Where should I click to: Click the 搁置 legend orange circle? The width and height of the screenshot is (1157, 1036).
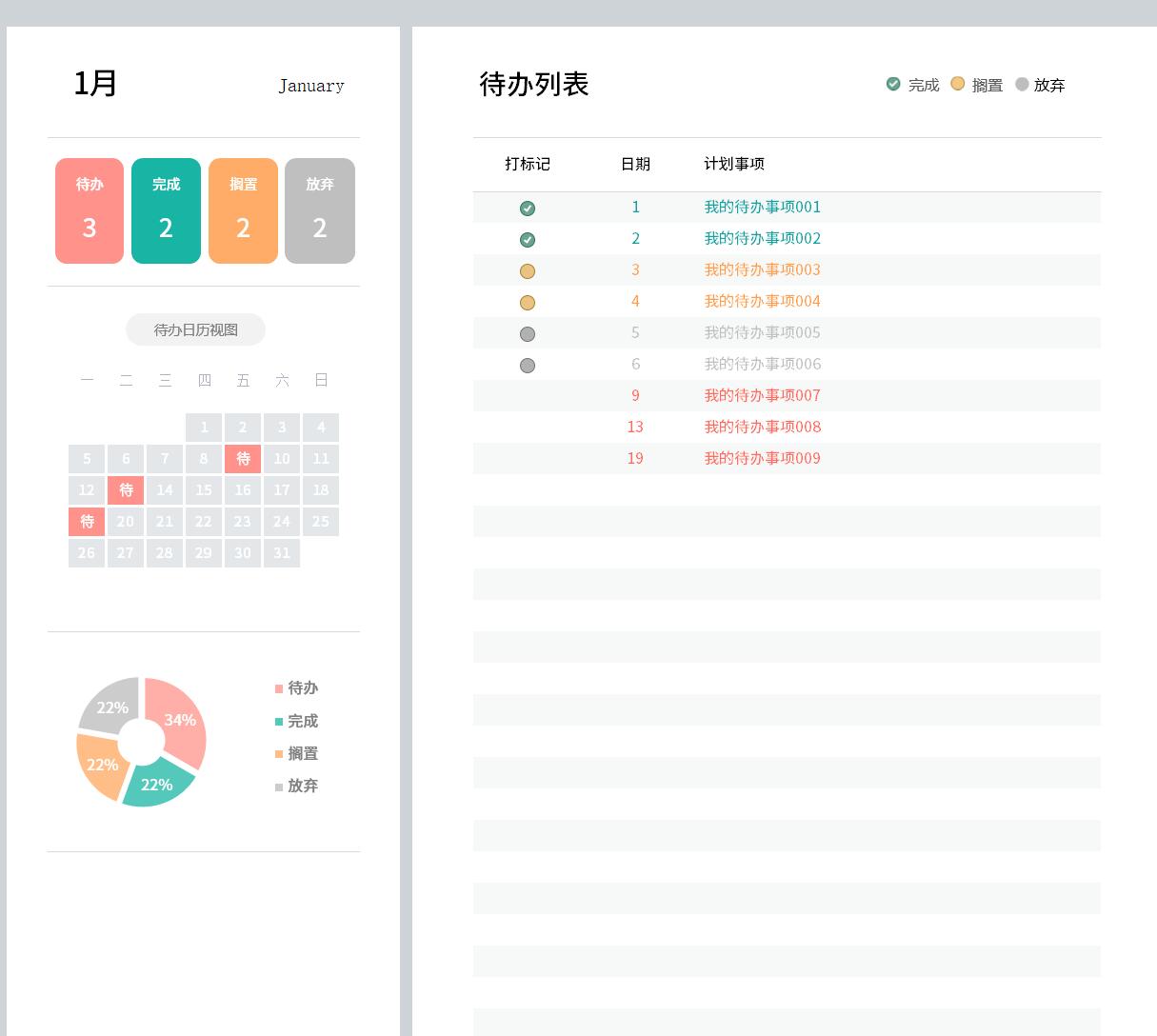958,84
